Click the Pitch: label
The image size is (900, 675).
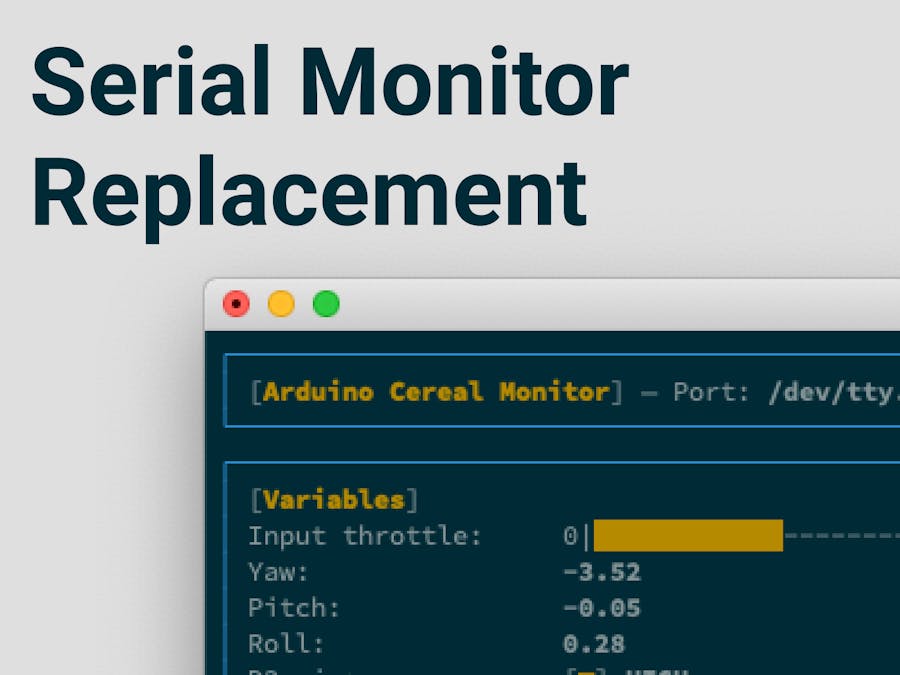(x=294, y=608)
